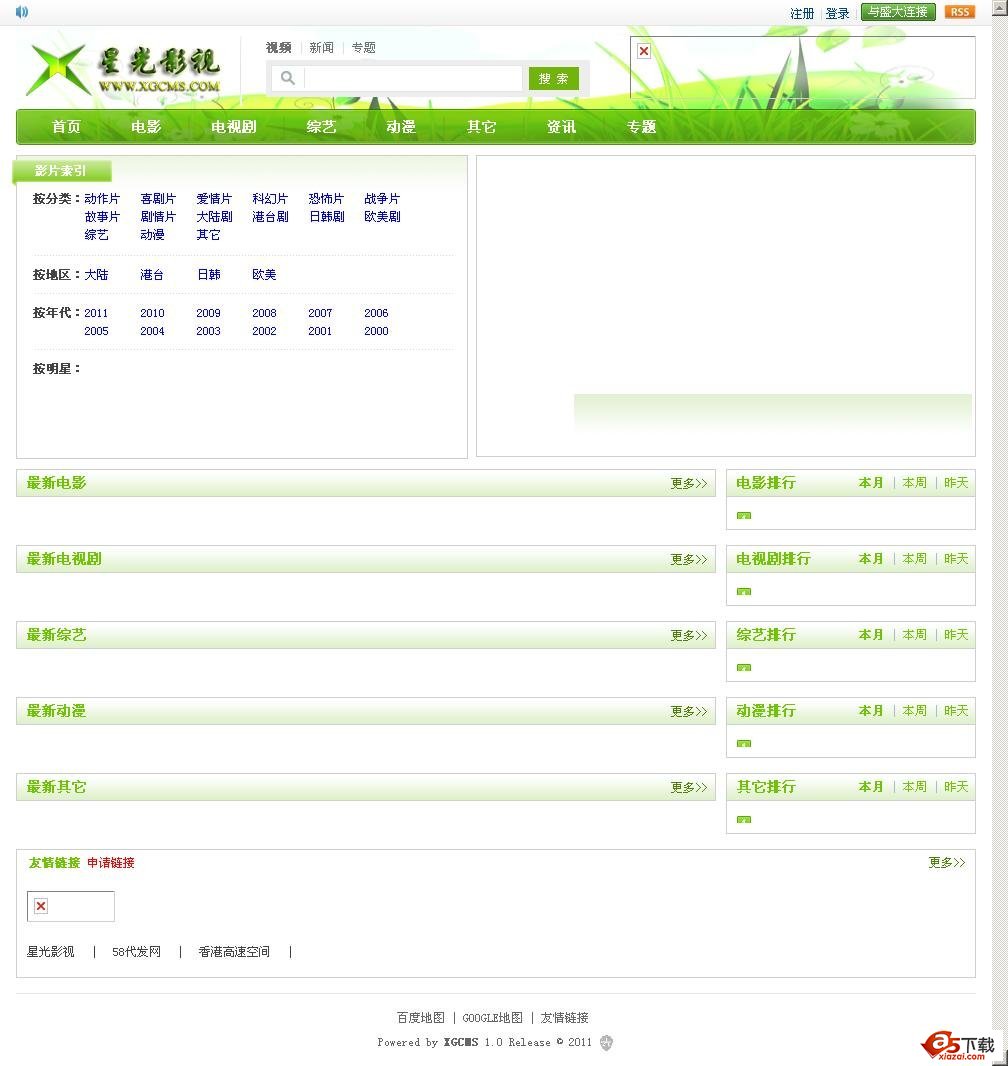Image resolution: width=1008 pixels, height=1066 pixels.
Task: Switch 综艺排行 ranking to 昨天
Action: pyautogui.click(x=956, y=634)
